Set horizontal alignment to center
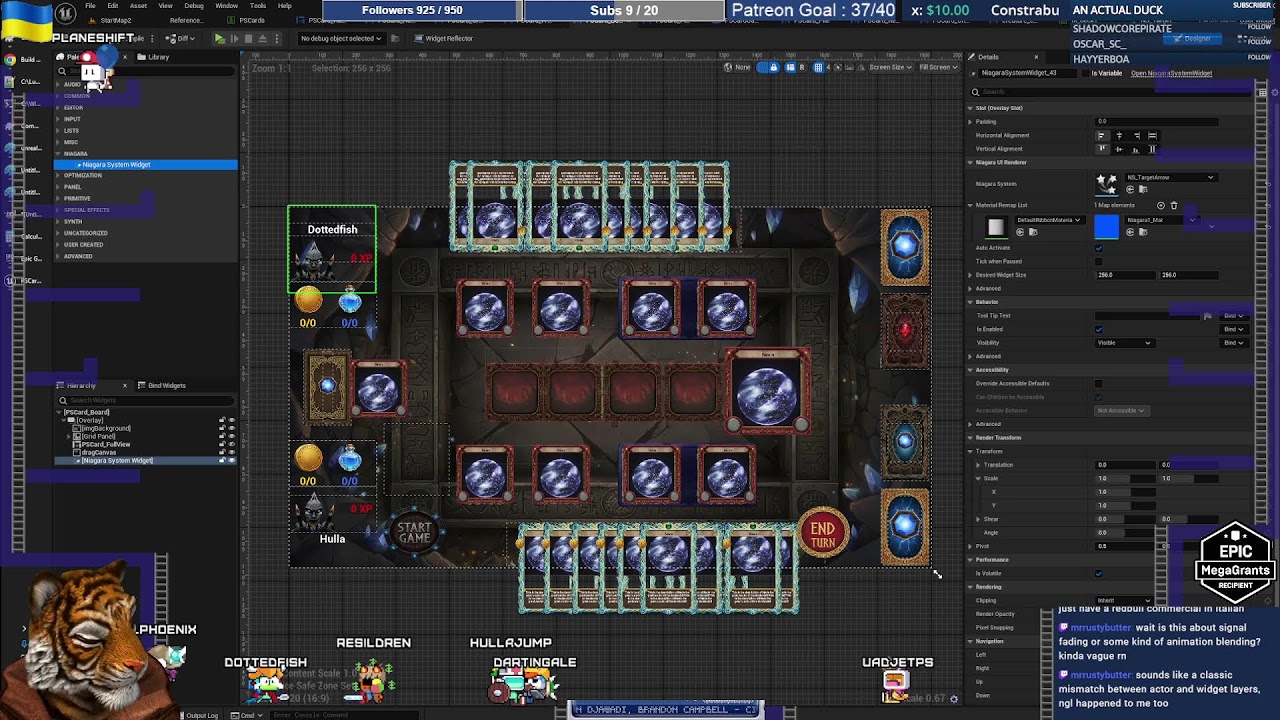 (1119, 135)
